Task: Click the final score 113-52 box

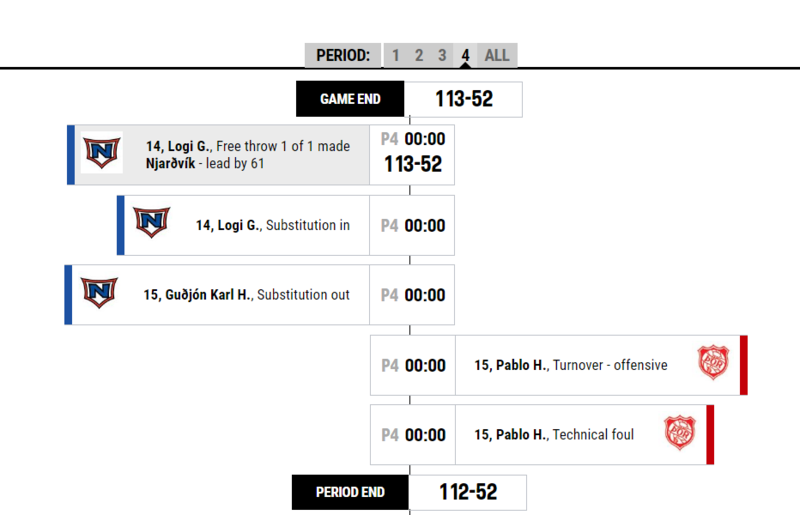Action: pos(463,99)
